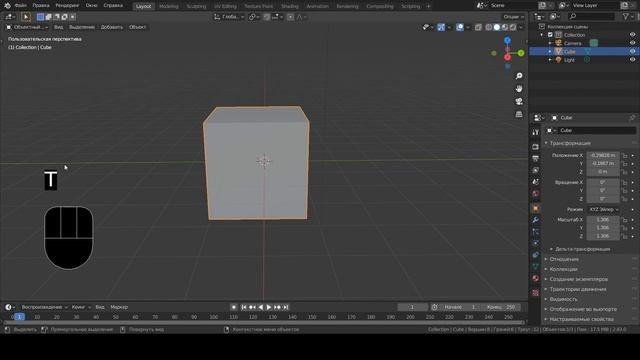The height and width of the screenshot is (360, 640).
Task: Click timeline playhead at frame 1
Action: 19,317
